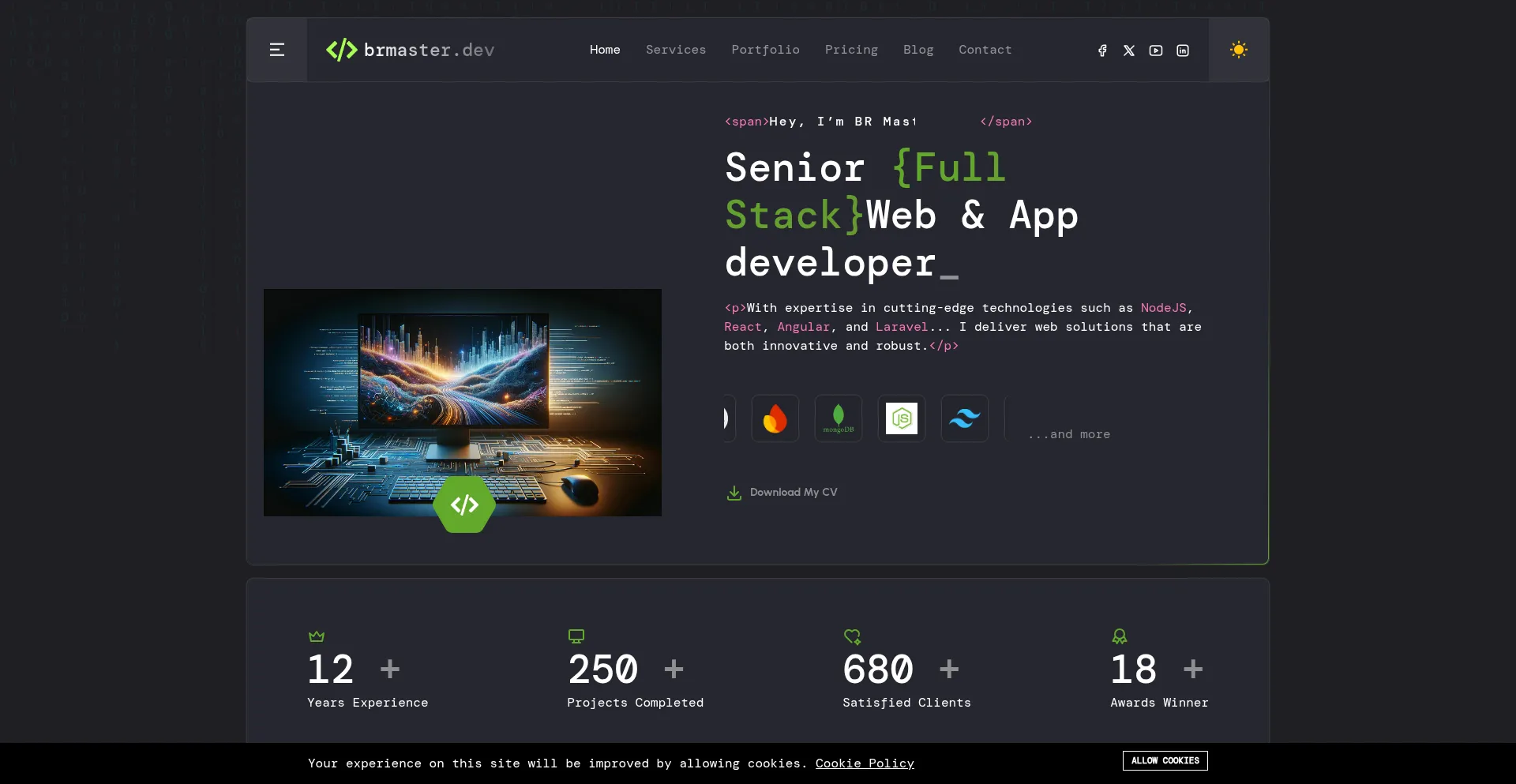Open the Contact nav item
The image size is (1516, 784).
coord(985,50)
